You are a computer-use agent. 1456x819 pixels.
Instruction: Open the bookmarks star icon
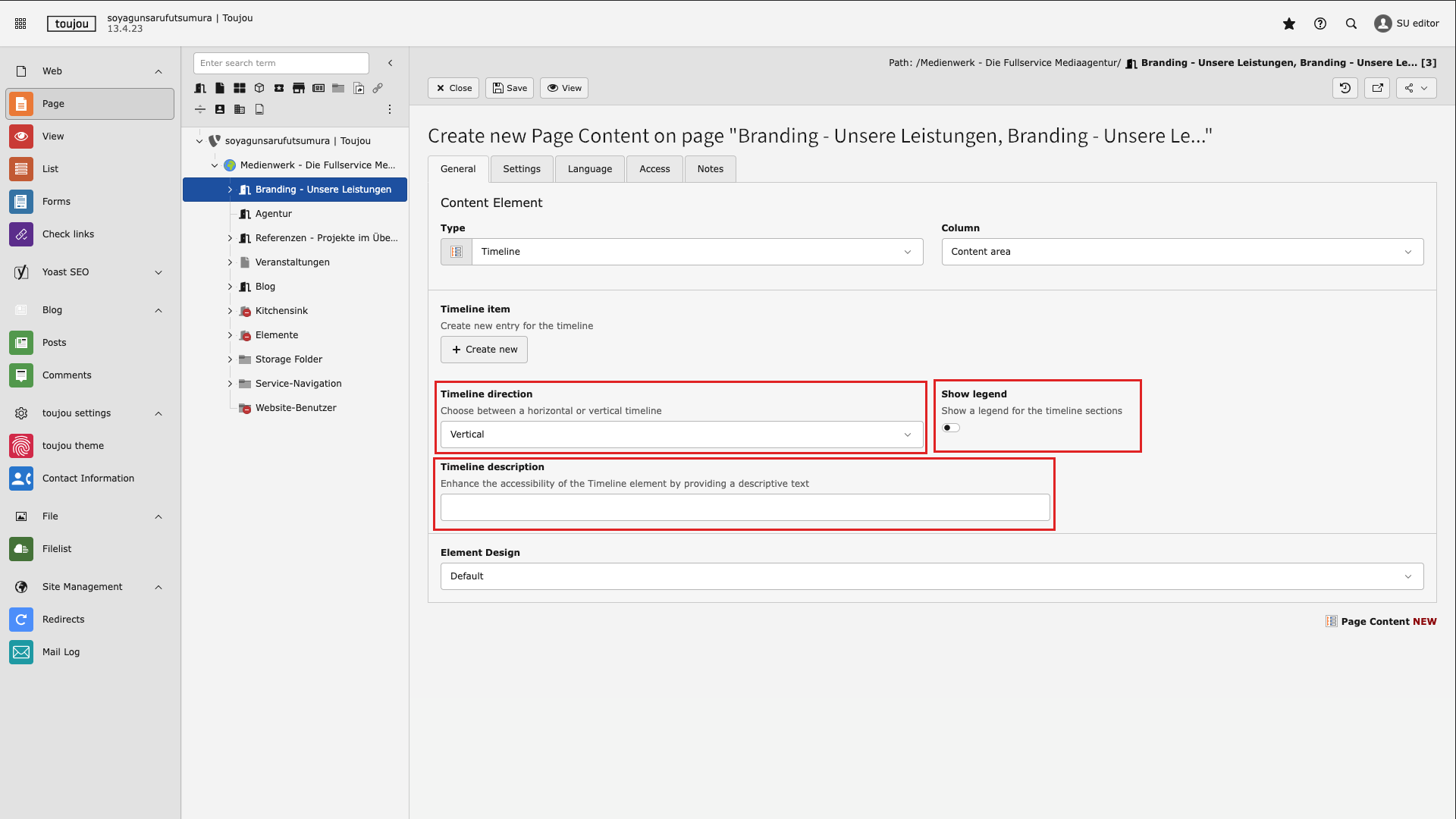pyautogui.click(x=1288, y=24)
